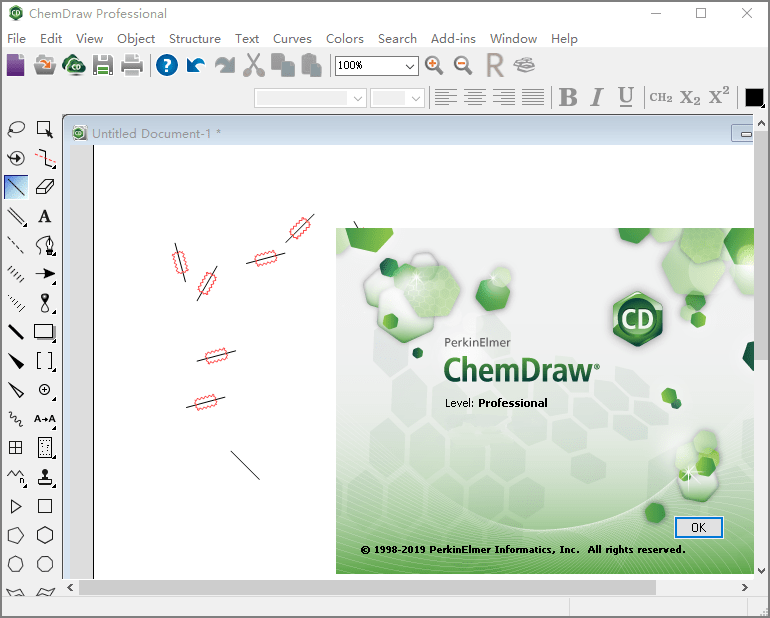Set right text alignment
770x618 pixels.
pyautogui.click(x=504, y=97)
